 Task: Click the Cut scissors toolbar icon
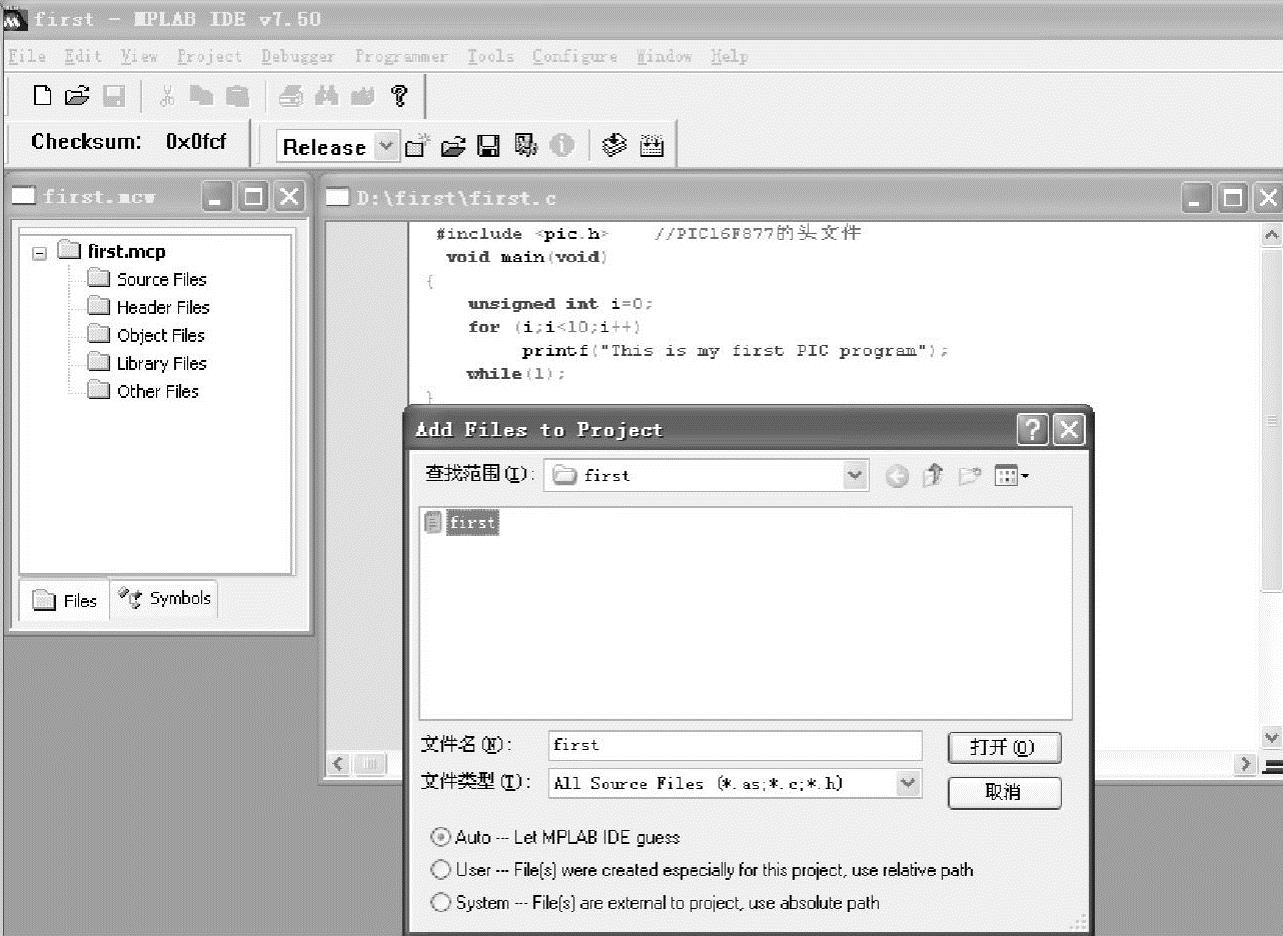click(167, 96)
